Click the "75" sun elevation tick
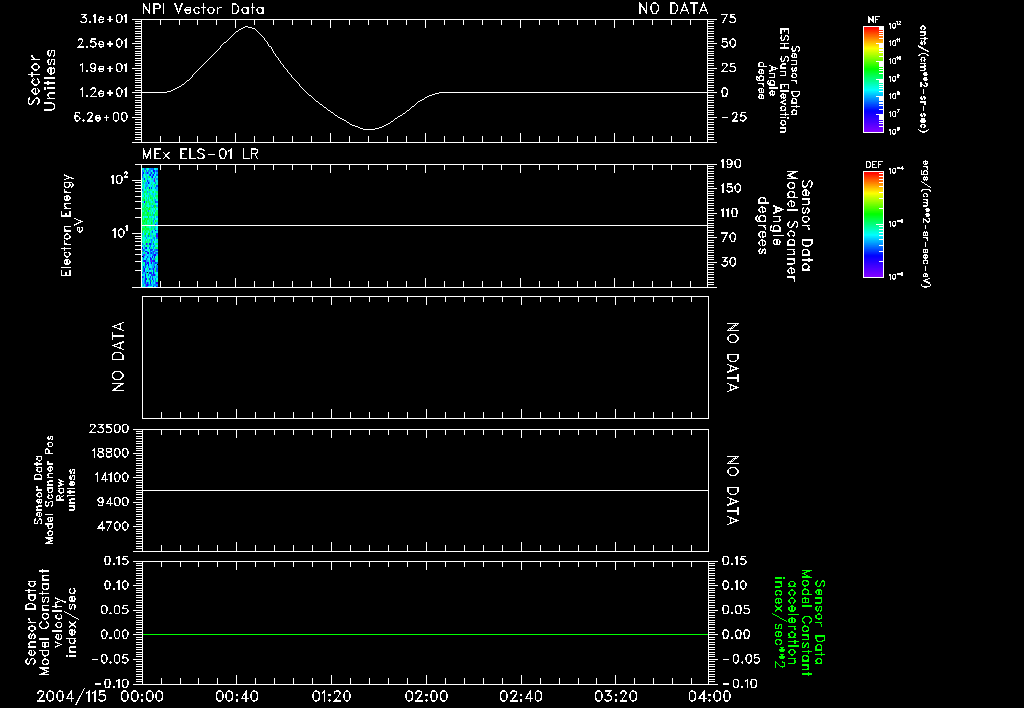Image resolution: width=1024 pixels, height=708 pixels. 729,19
